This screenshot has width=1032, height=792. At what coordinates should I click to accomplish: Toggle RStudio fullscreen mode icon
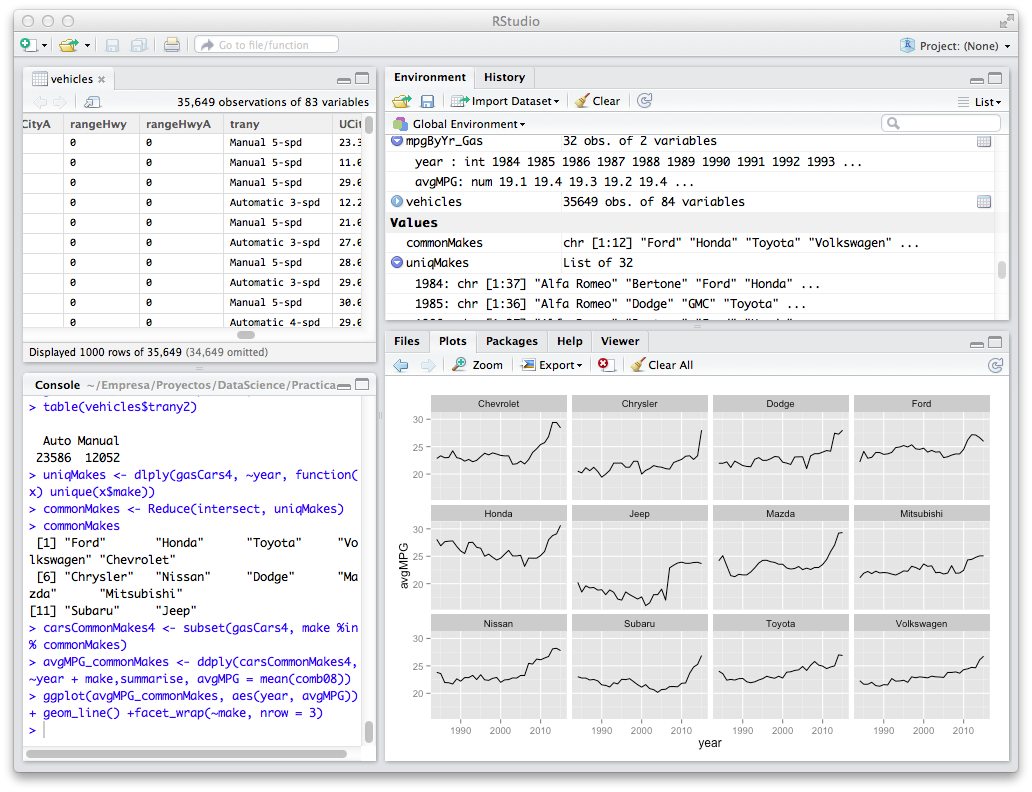tap(1006, 21)
